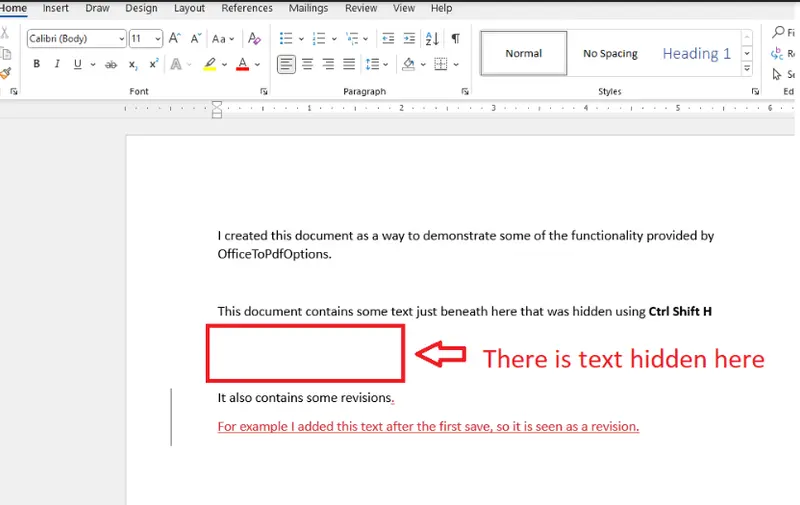
Task: Open Line and Paragraph Spacing options
Action: (377, 64)
